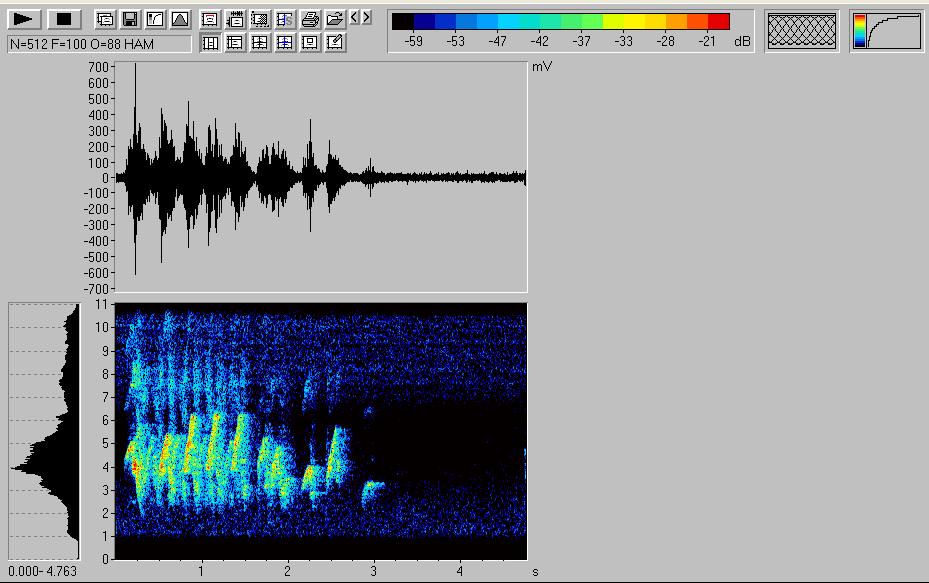Viewport: 929px width, 583px height.
Task: Toggle the pressed column-grid icon in second row
Action: [x=210, y=43]
